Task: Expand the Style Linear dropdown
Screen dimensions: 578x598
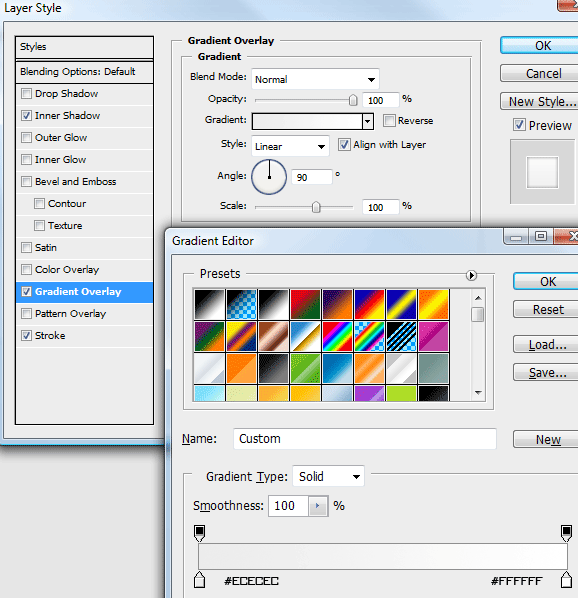Action: (x=290, y=146)
